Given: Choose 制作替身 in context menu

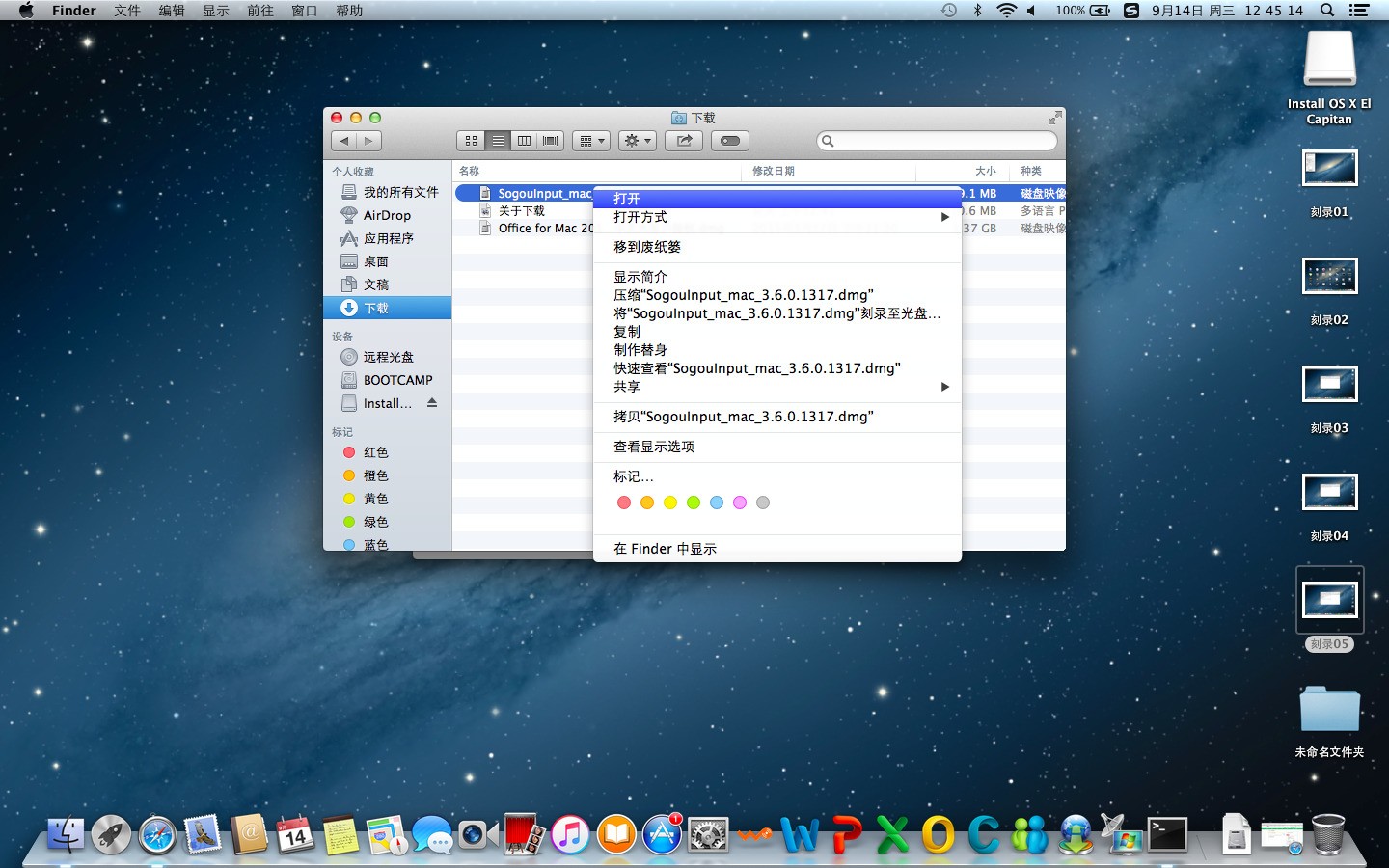Looking at the screenshot, I should pyautogui.click(x=777, y=350).
